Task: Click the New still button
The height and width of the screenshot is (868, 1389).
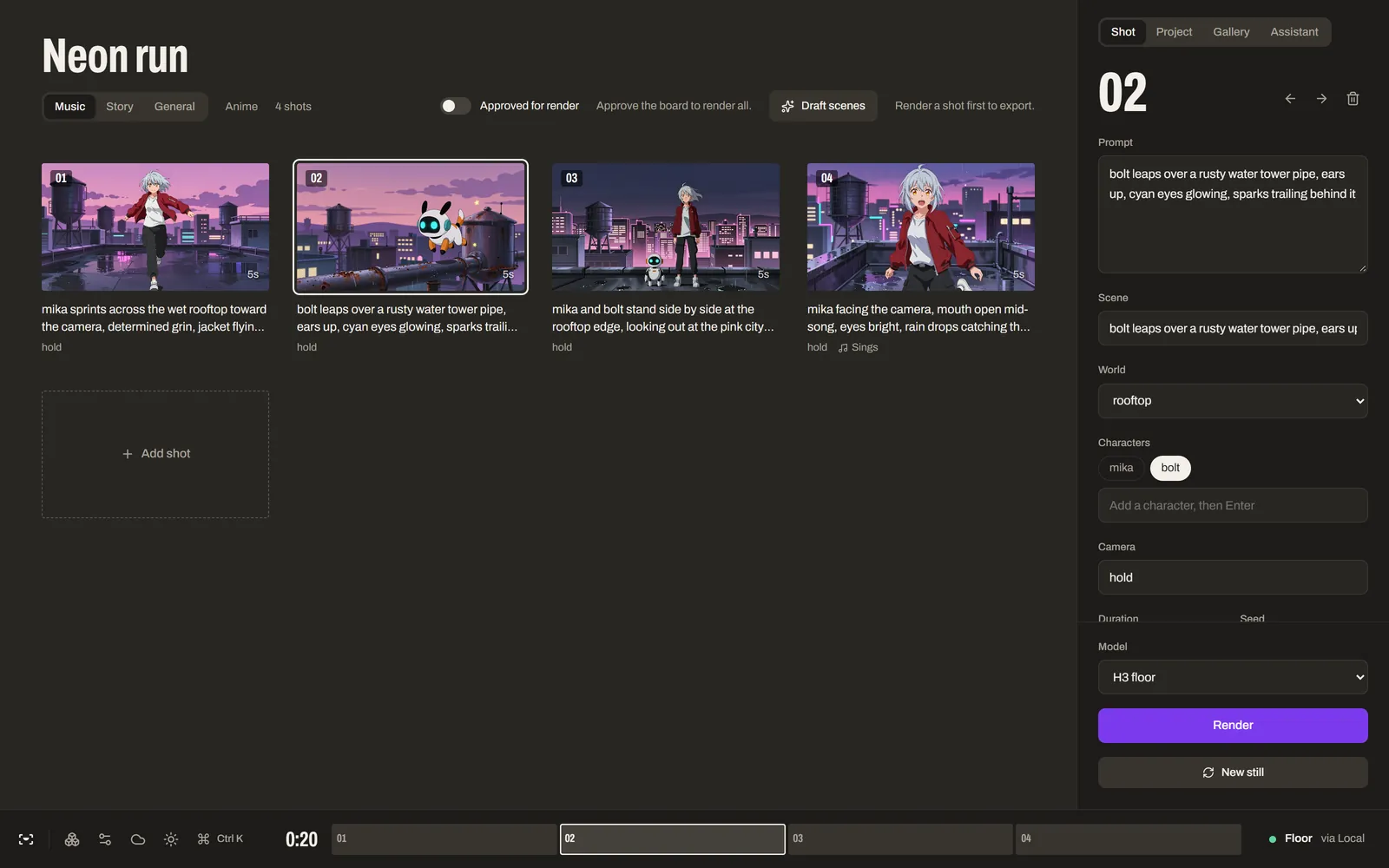Action: click(1233, 773)
